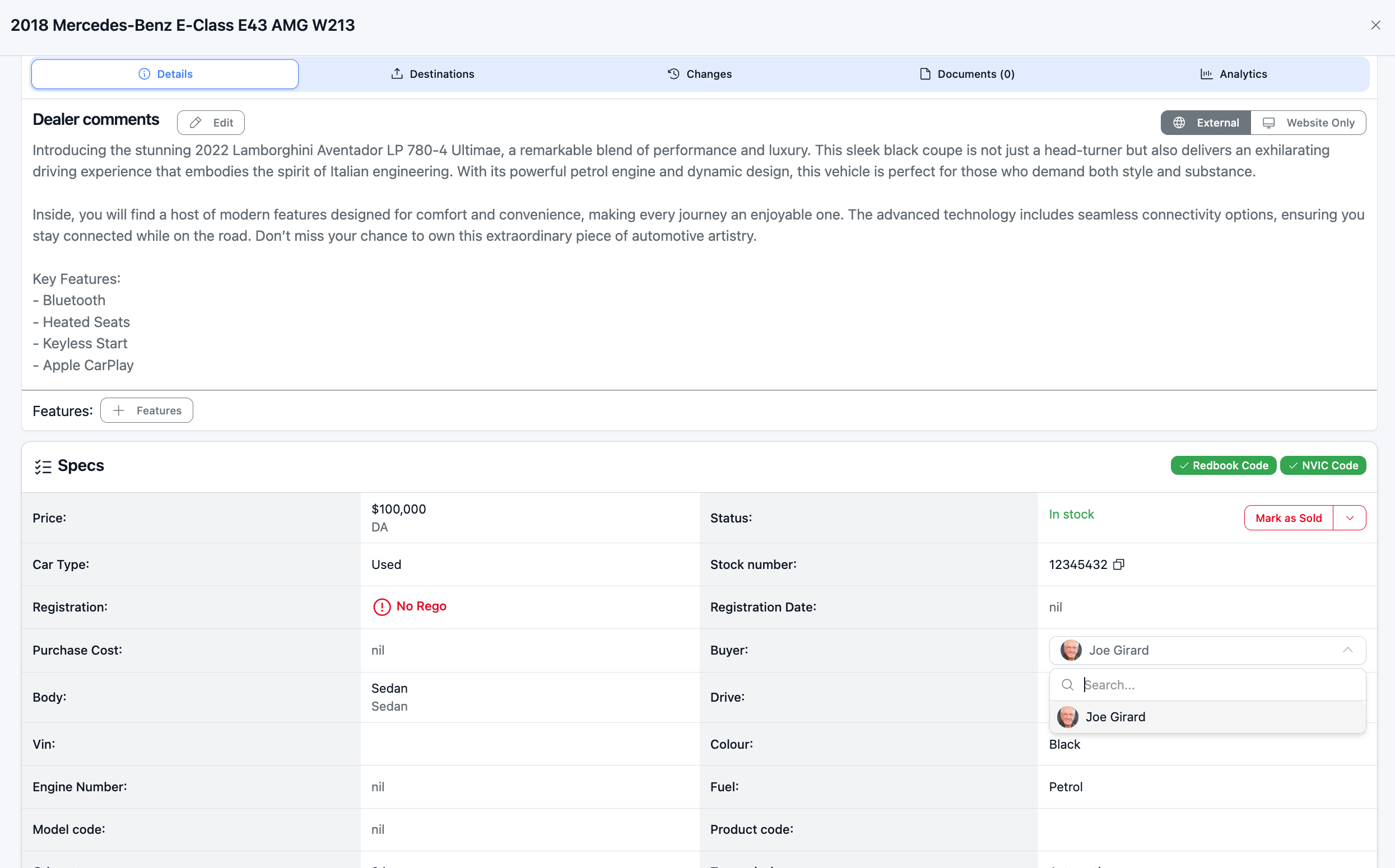Open the Documents (0) tab
The height and width of the screenshot is (868, 1395).
[x=966, y=74]
